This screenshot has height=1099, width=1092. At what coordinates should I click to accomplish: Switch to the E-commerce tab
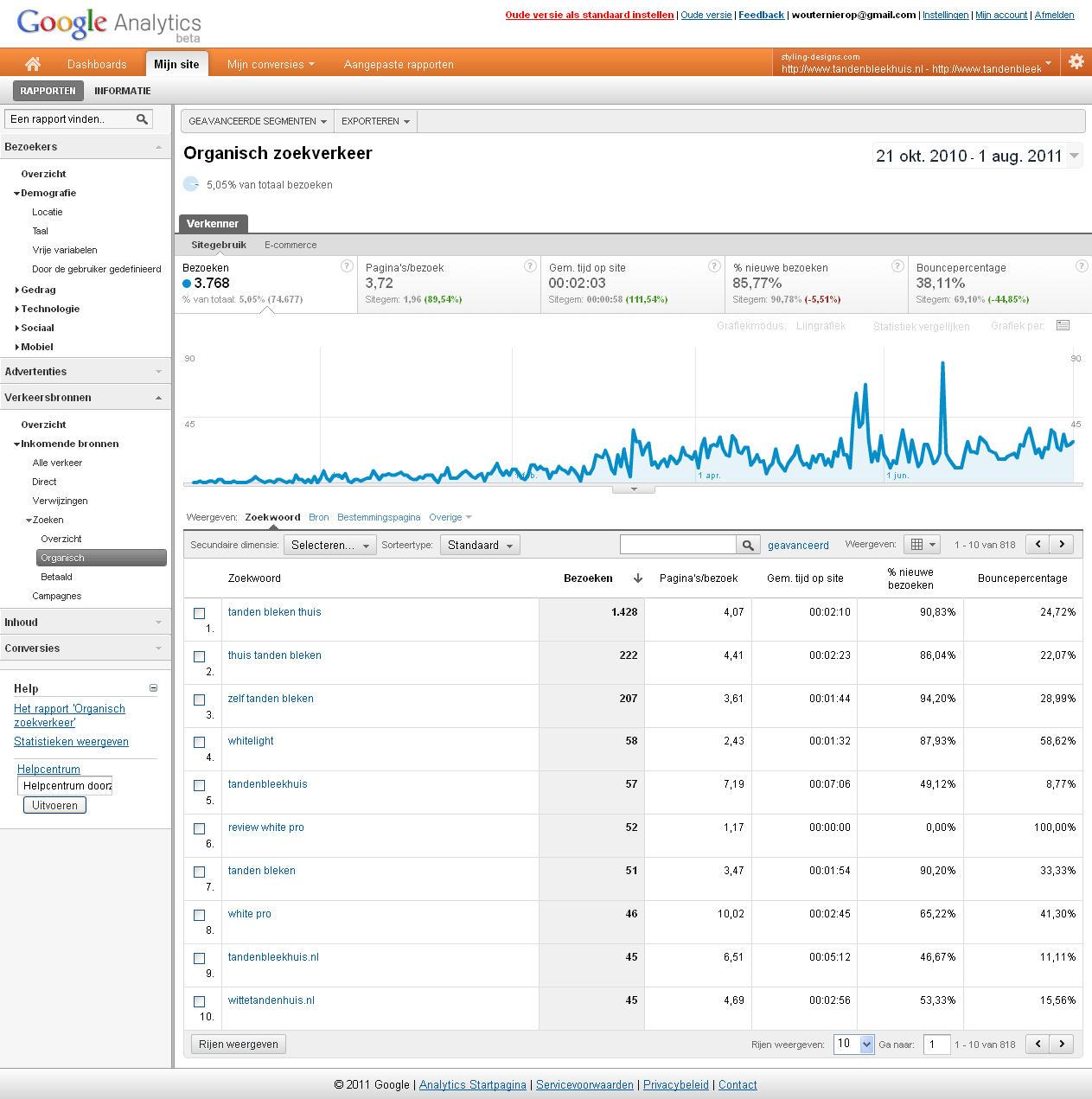point(291,245)
